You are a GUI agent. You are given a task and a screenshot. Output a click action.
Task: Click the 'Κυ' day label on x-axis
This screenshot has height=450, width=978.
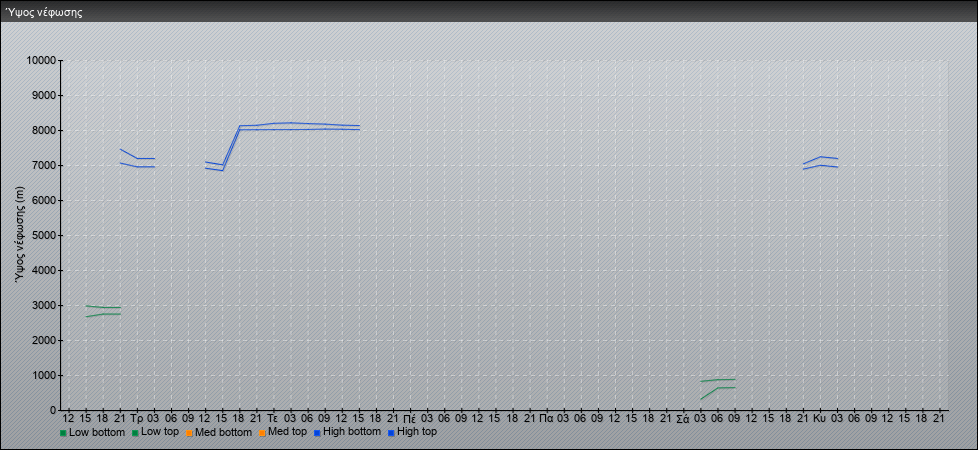pyautogui.click(x=820, y=418)
